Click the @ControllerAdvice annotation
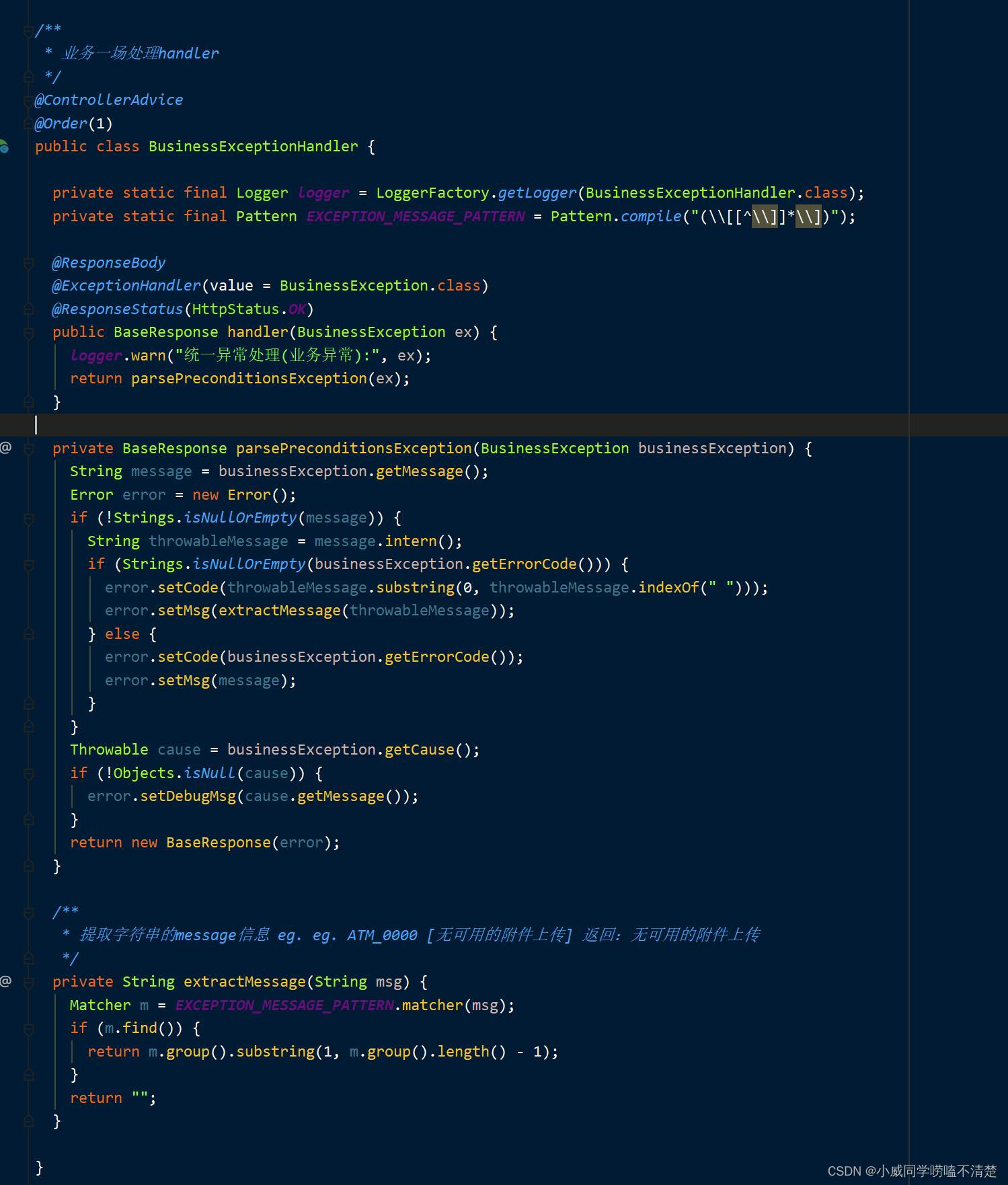Viewport: 1008px width, 1185px height. tap(109, 100)
